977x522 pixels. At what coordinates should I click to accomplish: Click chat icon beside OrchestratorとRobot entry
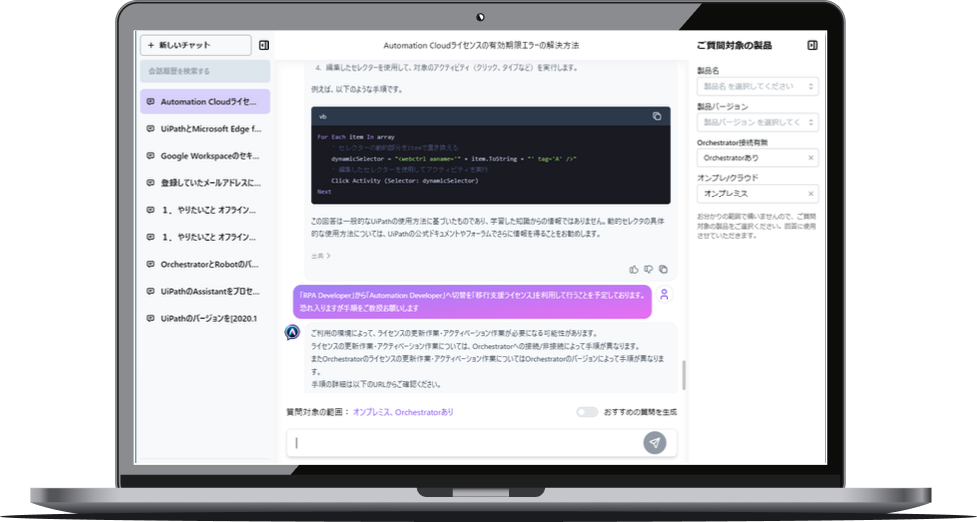(150, 264)
